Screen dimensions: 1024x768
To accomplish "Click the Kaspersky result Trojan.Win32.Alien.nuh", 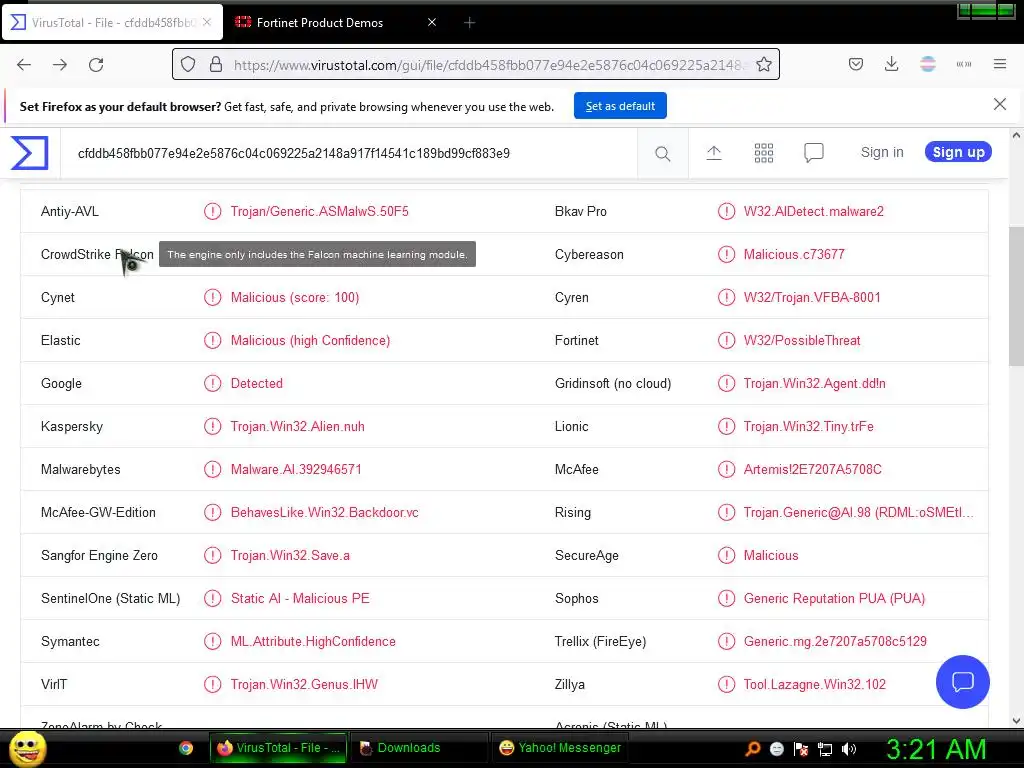I will 298,426.
